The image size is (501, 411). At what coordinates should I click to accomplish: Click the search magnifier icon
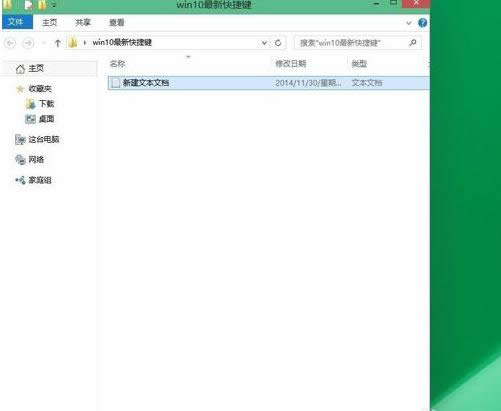pyautogui.click(x=413, y=43)
